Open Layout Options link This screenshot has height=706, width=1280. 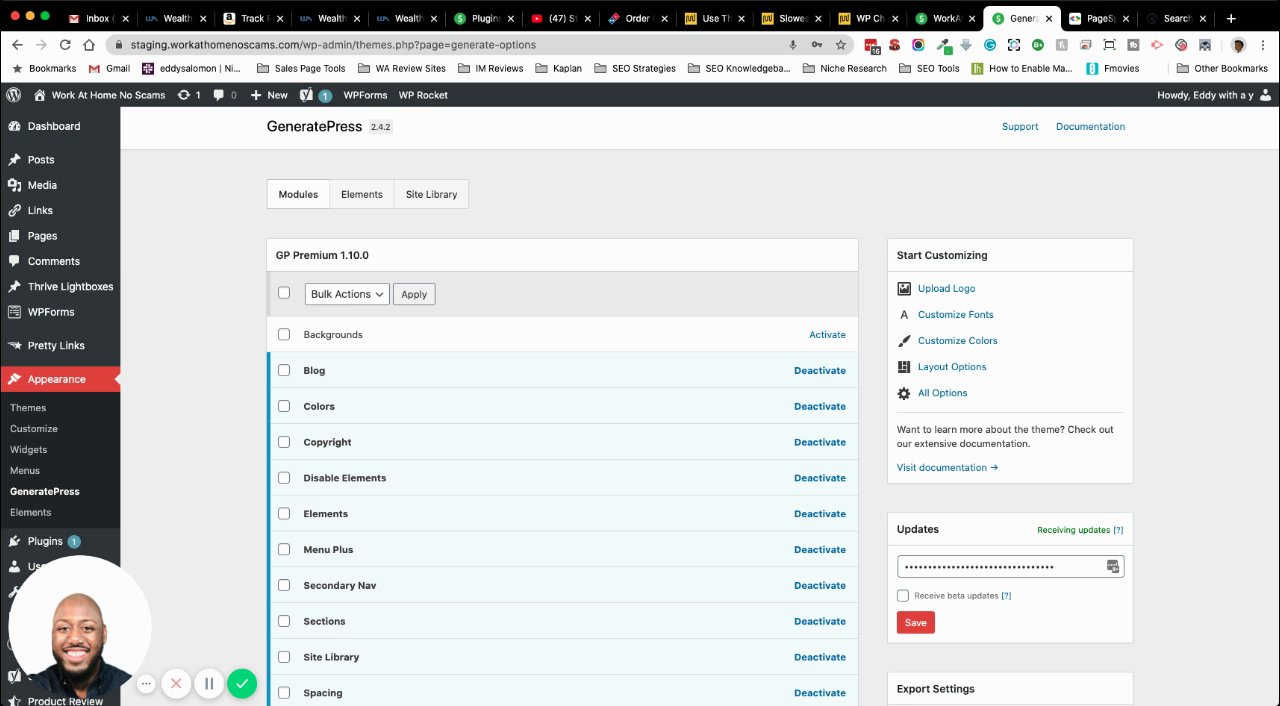pyautogui.click(x=952, y=367)
